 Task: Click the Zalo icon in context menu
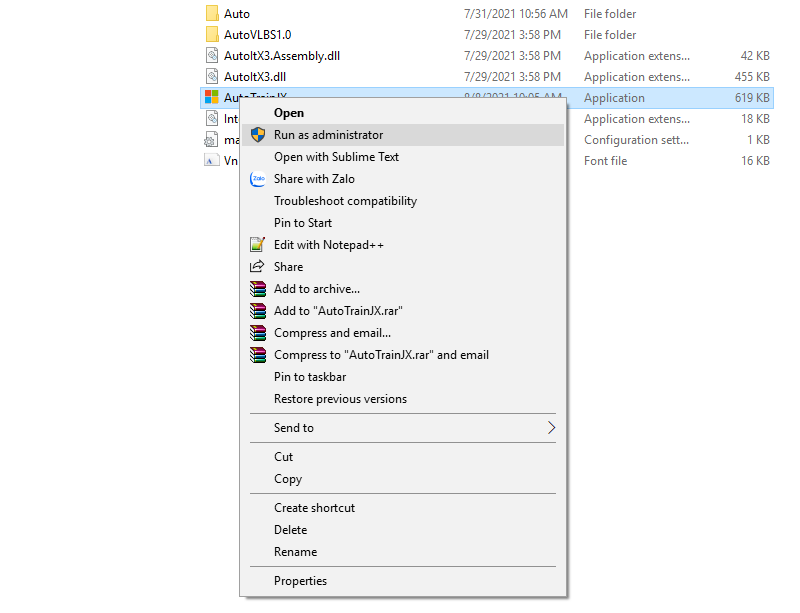[257, 179]
